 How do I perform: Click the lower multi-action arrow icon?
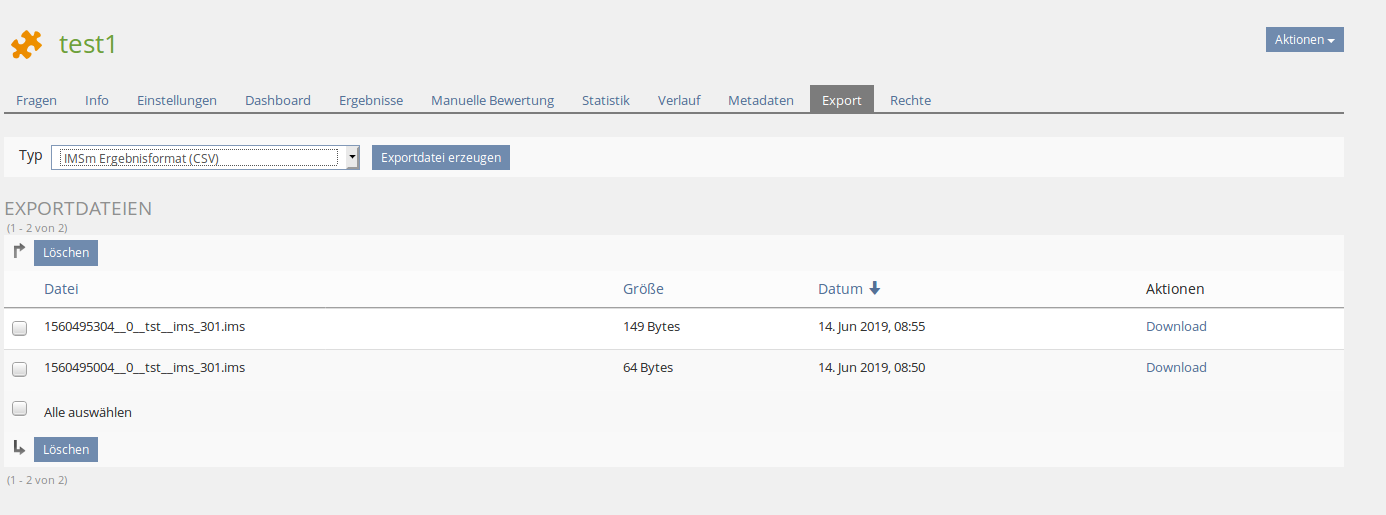click(x=19, y=448)
